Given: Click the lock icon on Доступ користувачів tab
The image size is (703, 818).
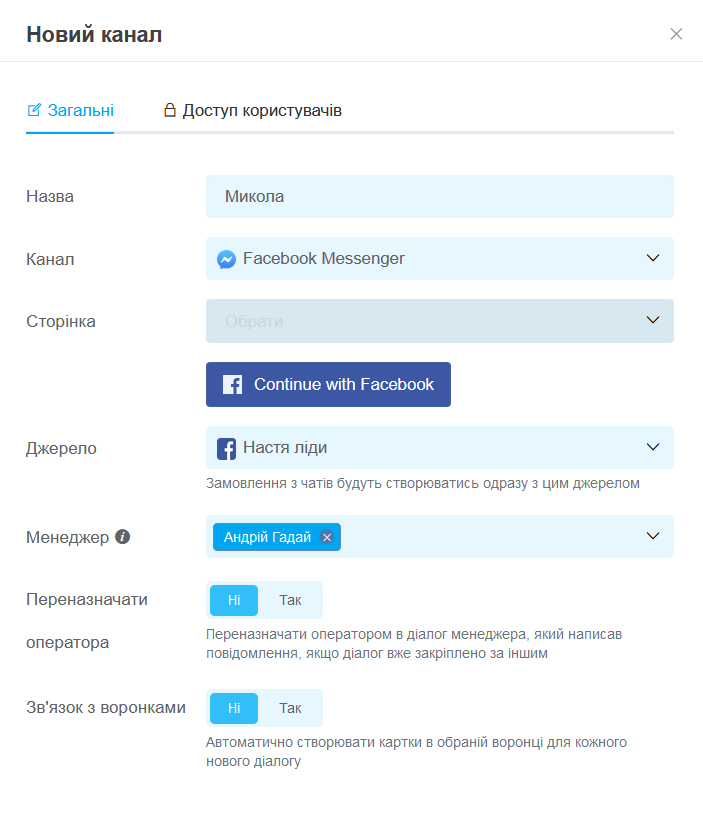Looking at the screenshot, I should 170,110.
